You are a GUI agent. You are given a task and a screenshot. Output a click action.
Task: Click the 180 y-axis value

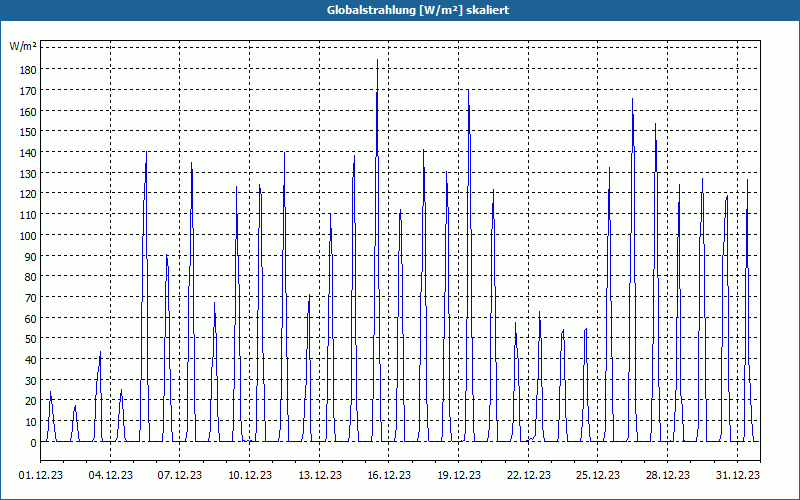28,69
